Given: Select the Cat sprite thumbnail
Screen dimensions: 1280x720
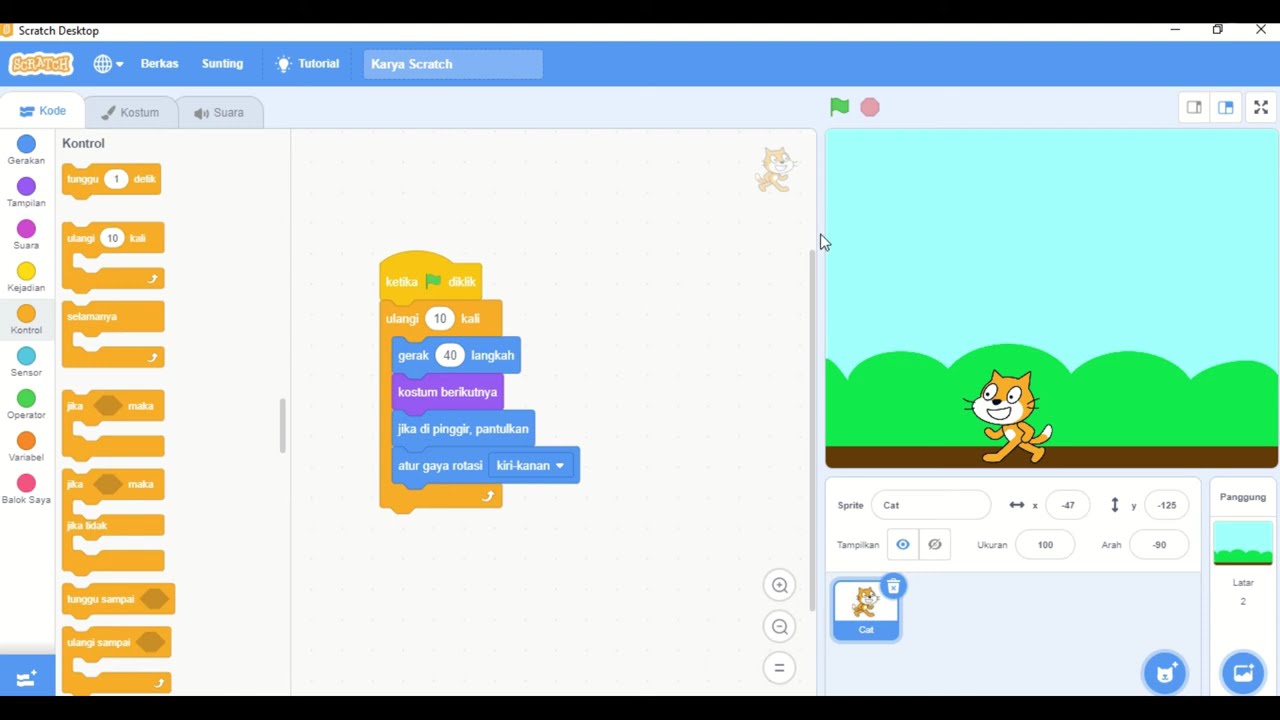Looking at the screenshot, I should point(866,610).
